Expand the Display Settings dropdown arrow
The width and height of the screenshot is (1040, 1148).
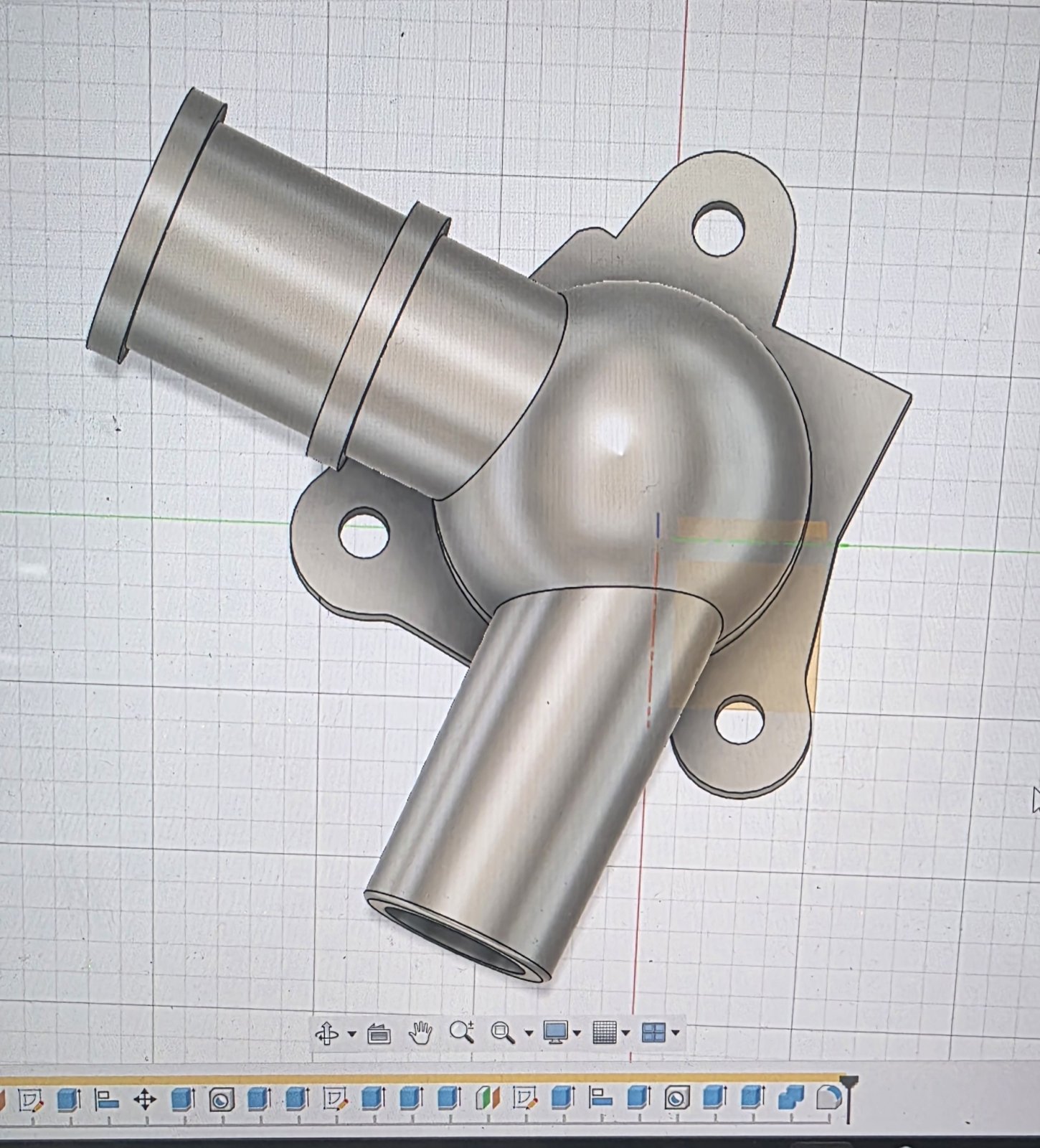(577, 1033)
